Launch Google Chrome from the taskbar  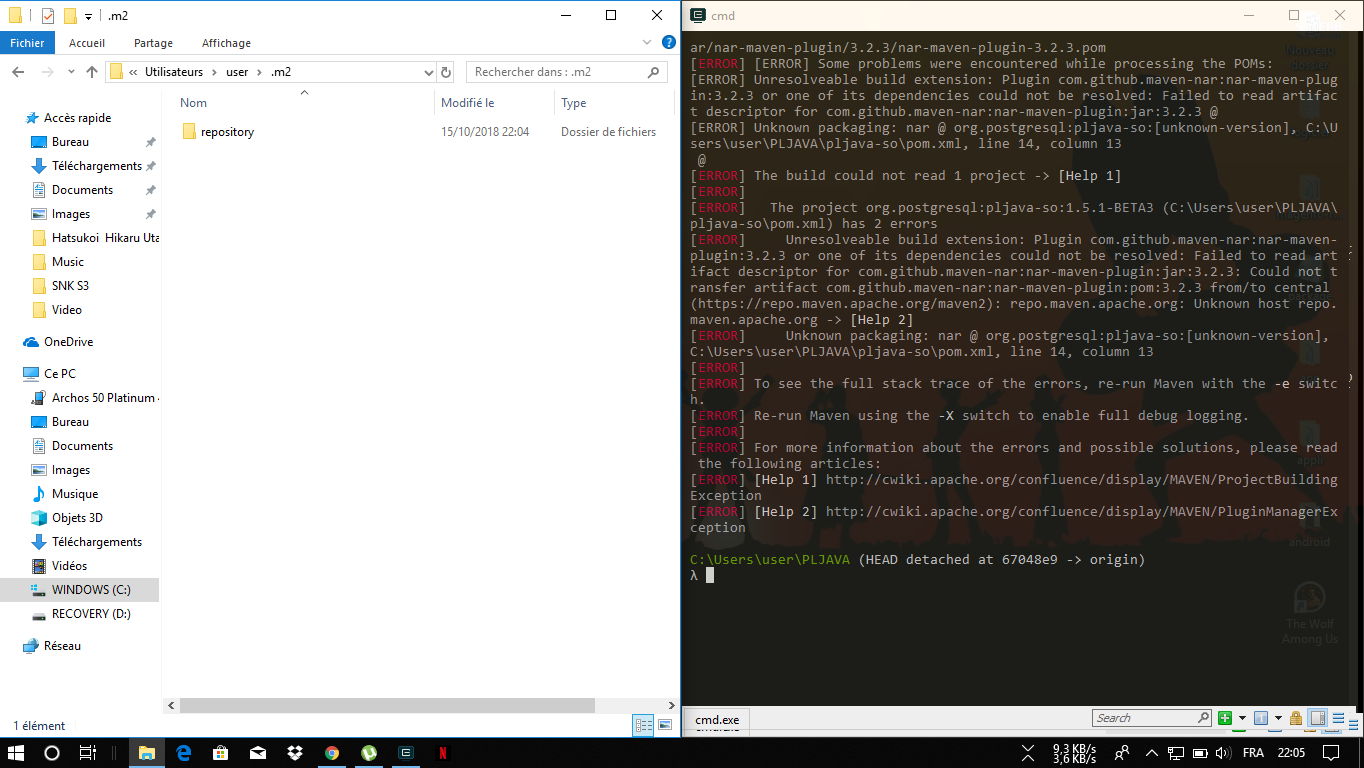[x=331, y=751]
